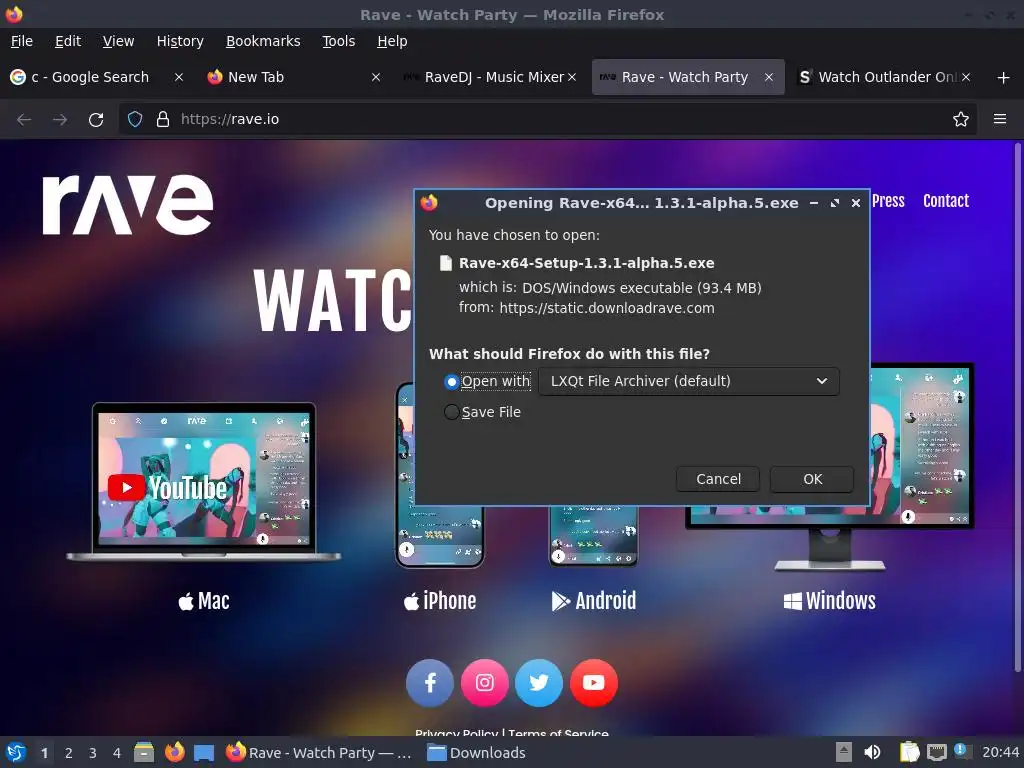The width and height of the screenshot is (1024, 768).
Task: Show site security lock info
Action: (x=163, y=120)
